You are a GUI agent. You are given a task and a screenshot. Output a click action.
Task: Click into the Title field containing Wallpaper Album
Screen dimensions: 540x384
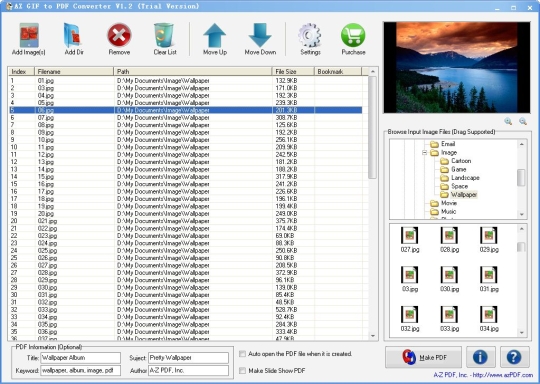click(x=81, y=358)
